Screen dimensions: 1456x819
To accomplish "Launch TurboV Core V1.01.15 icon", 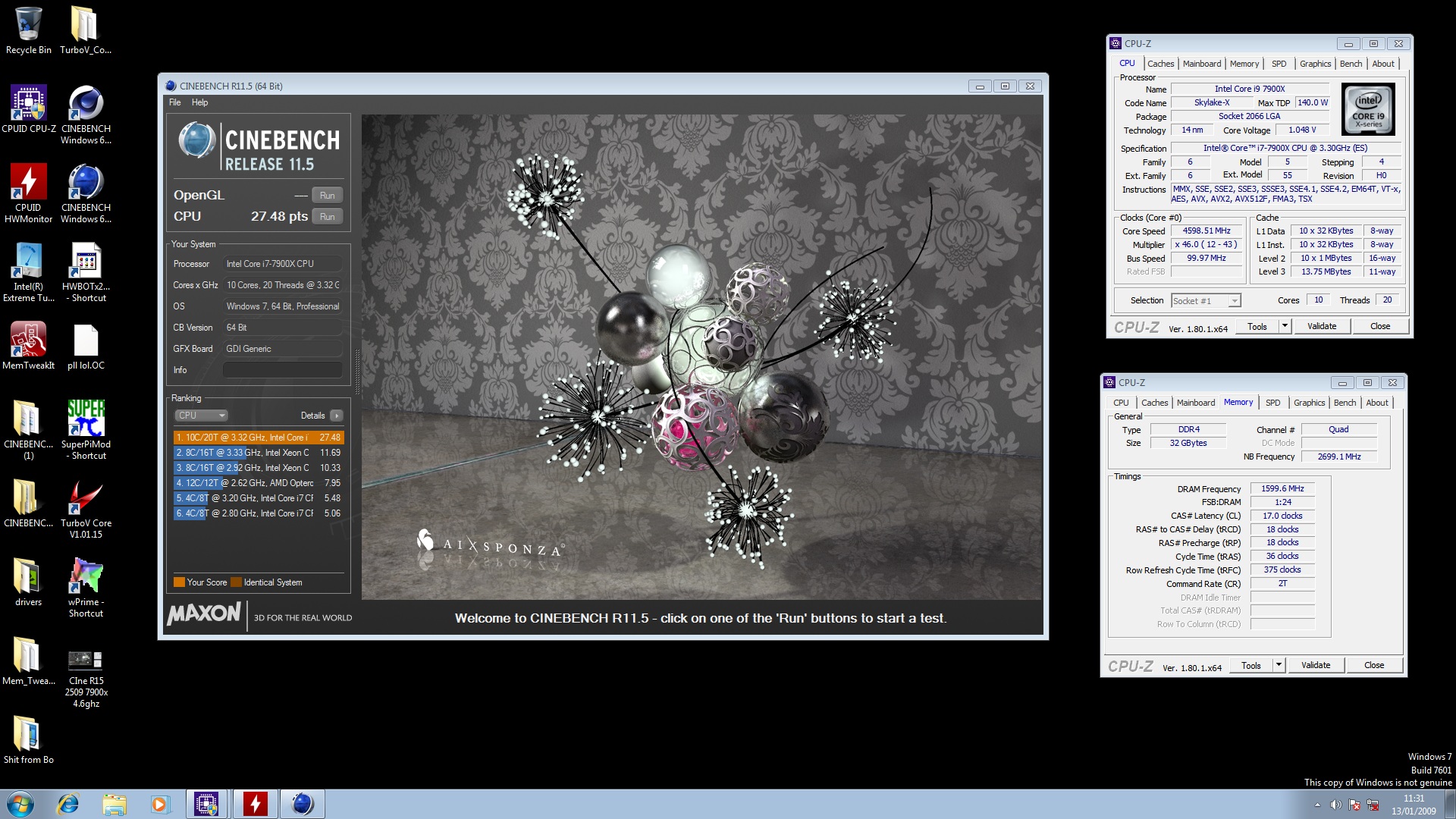I will pyautogui.click(x=86, y=509).
